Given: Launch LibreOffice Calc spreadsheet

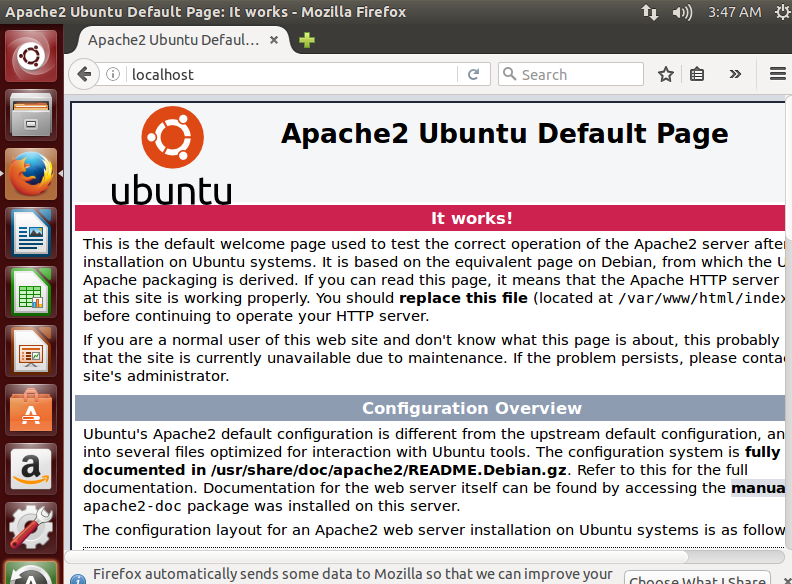Looking at the screenshot, I should (31, 293).
